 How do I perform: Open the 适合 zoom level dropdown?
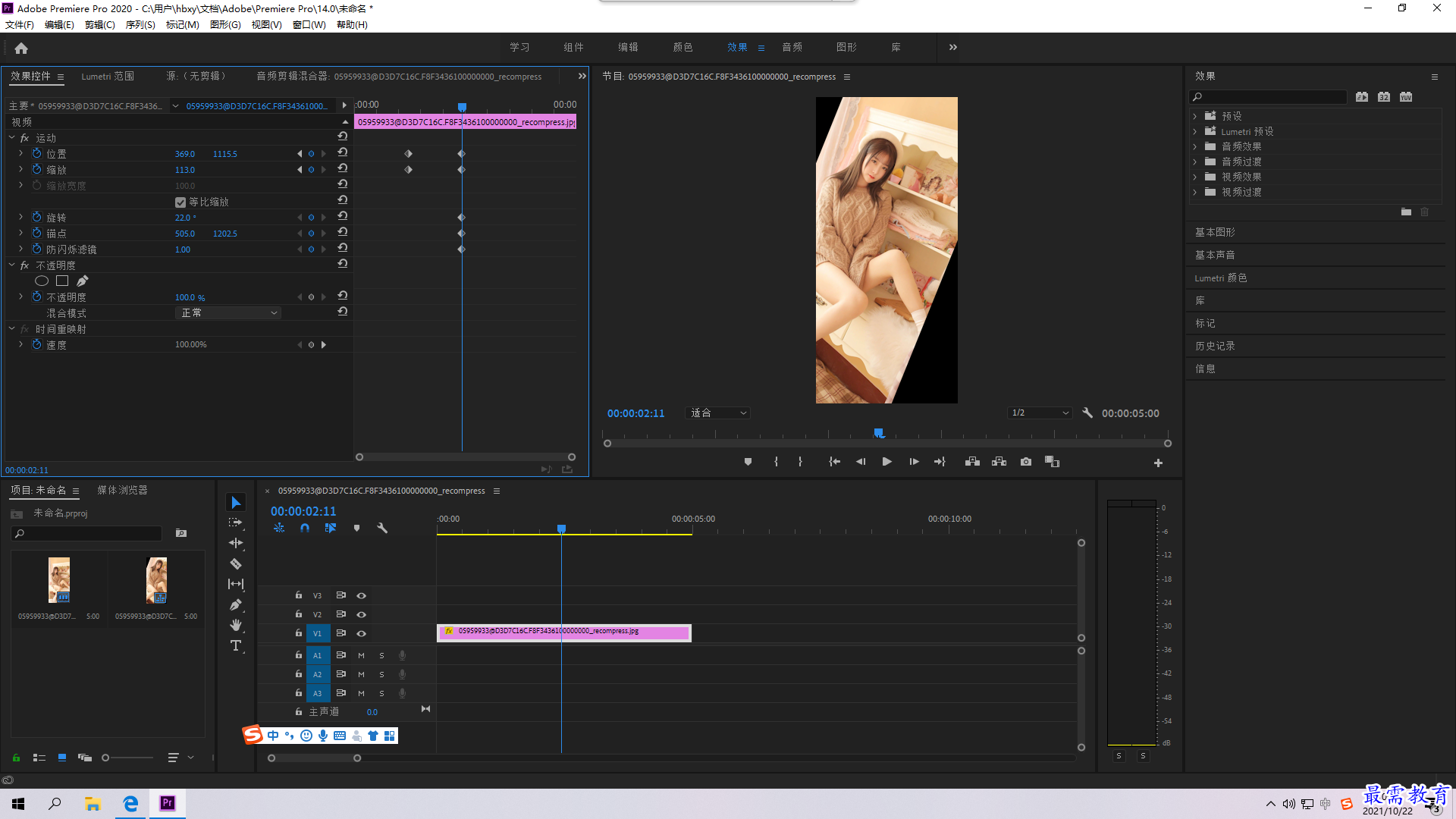717,413
